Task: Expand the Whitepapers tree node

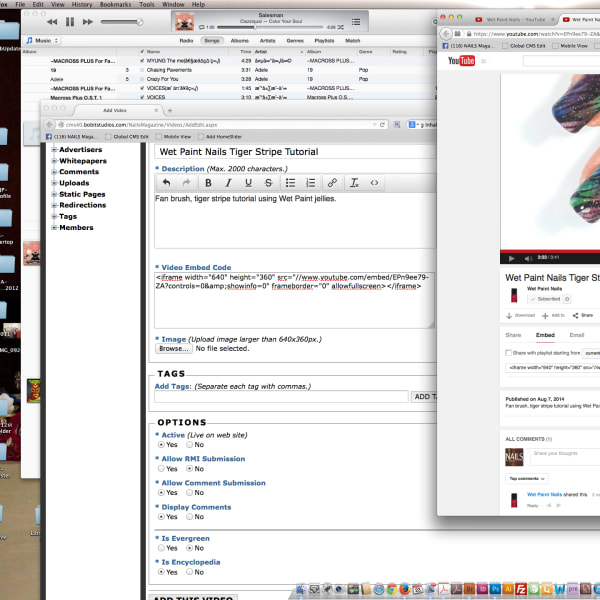Action: click(x=54, y=161)
